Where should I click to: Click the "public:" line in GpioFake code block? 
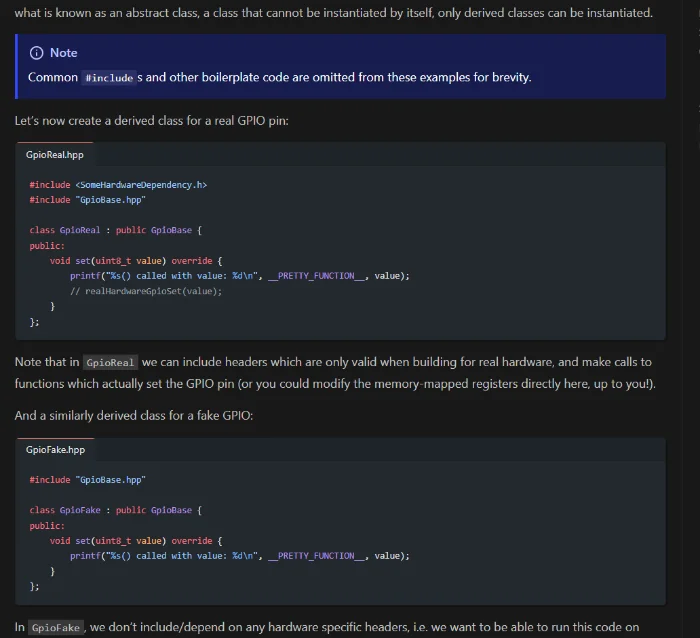[47, 525]
